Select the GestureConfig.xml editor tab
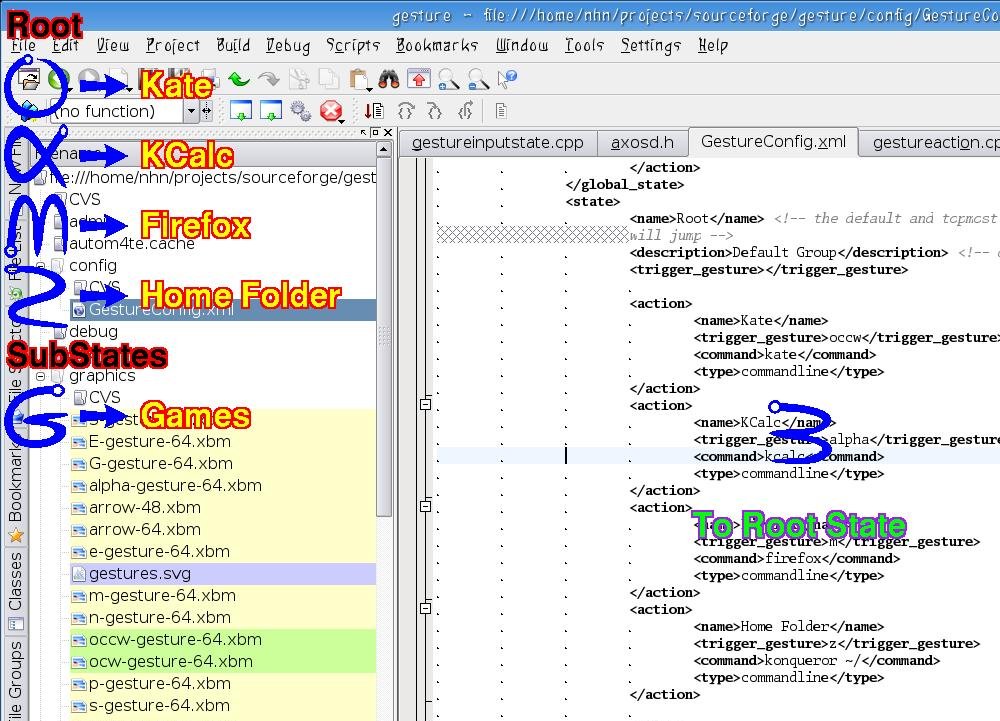 [x=773, y=142]
